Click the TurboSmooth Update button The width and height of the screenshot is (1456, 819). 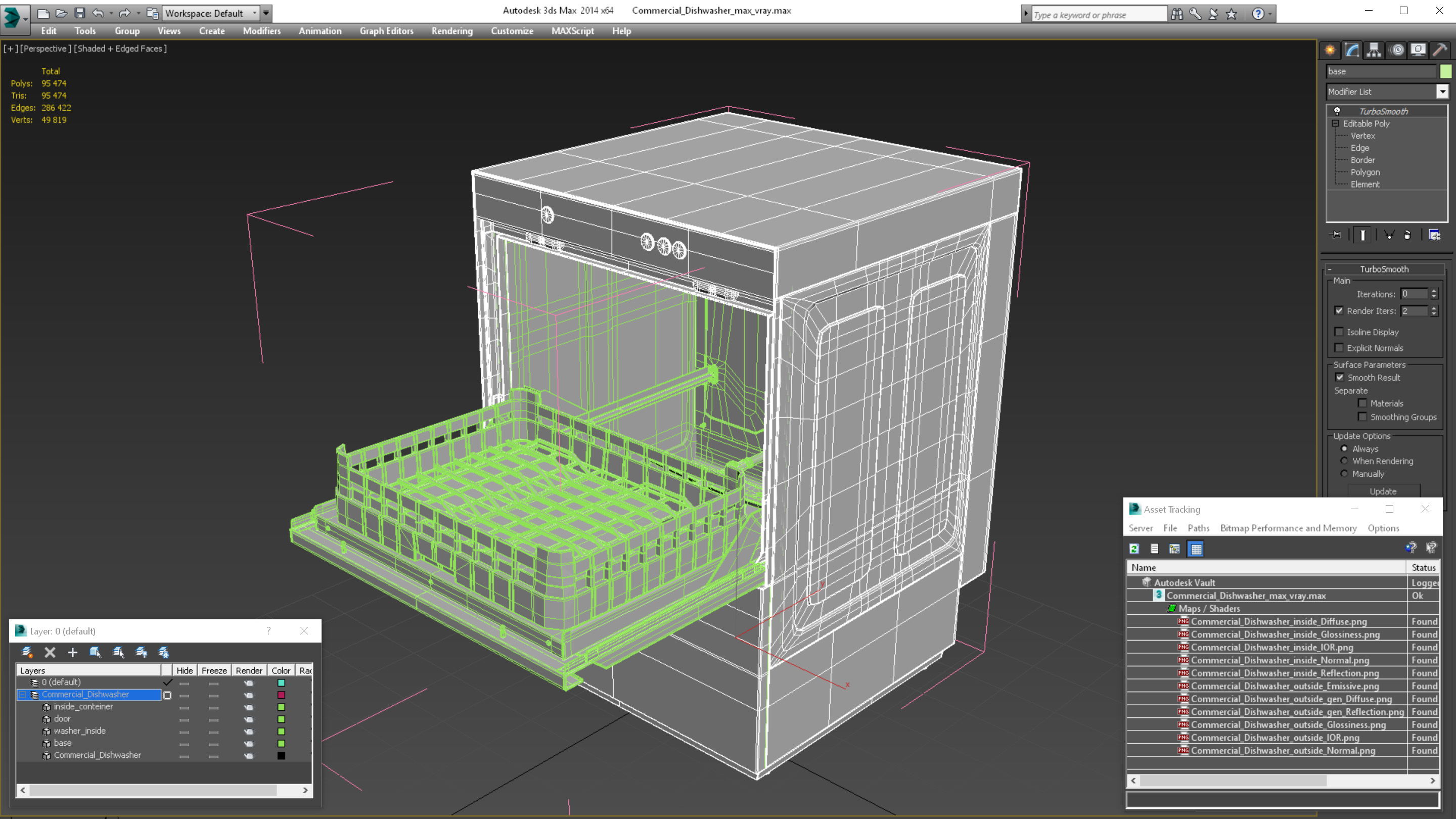pos(1383,491)
